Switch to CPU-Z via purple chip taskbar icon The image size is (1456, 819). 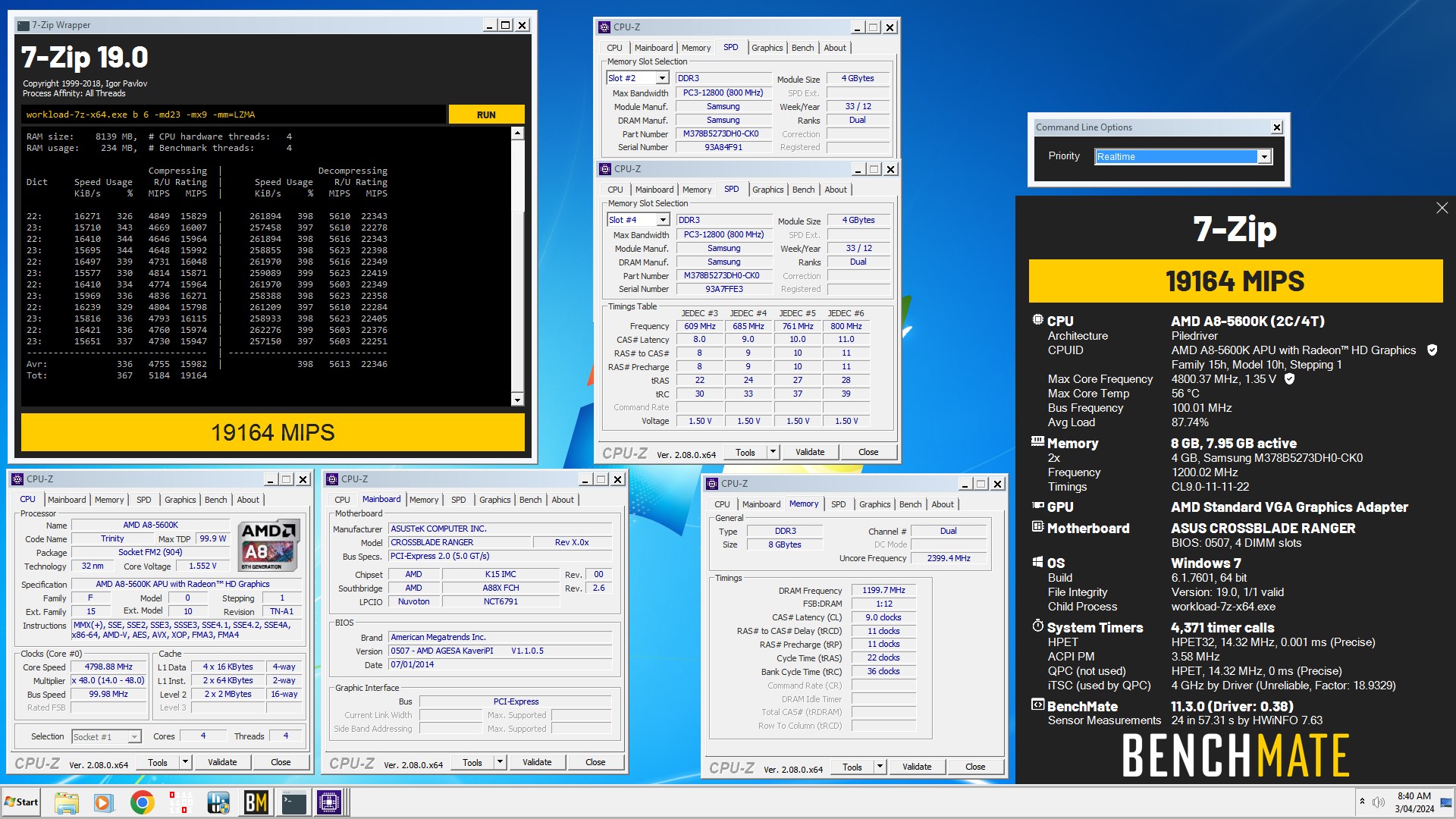[x=328, y=802]
